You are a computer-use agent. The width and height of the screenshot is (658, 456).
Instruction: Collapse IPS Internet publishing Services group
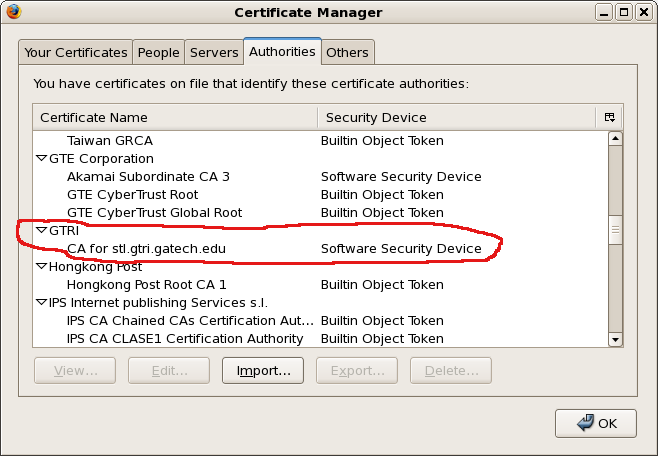point(41,303)
